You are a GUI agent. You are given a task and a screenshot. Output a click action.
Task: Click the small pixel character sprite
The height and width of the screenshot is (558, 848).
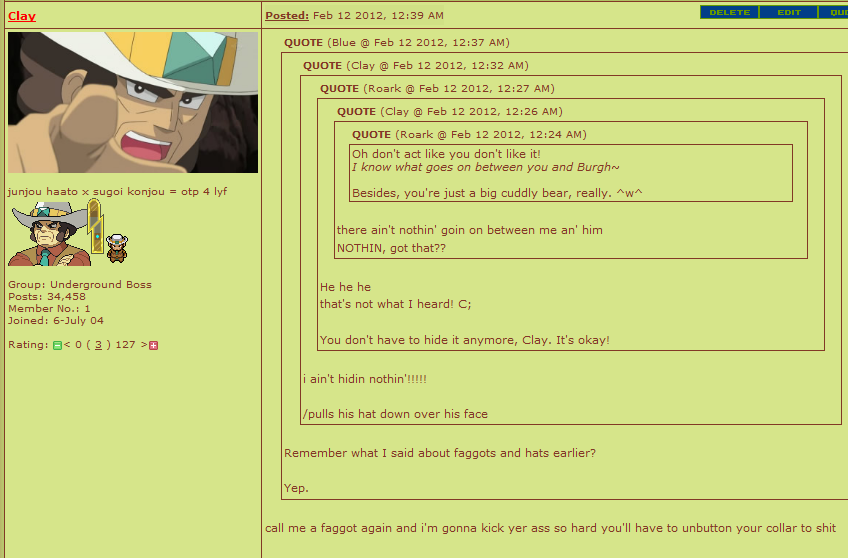pos(117,248)
